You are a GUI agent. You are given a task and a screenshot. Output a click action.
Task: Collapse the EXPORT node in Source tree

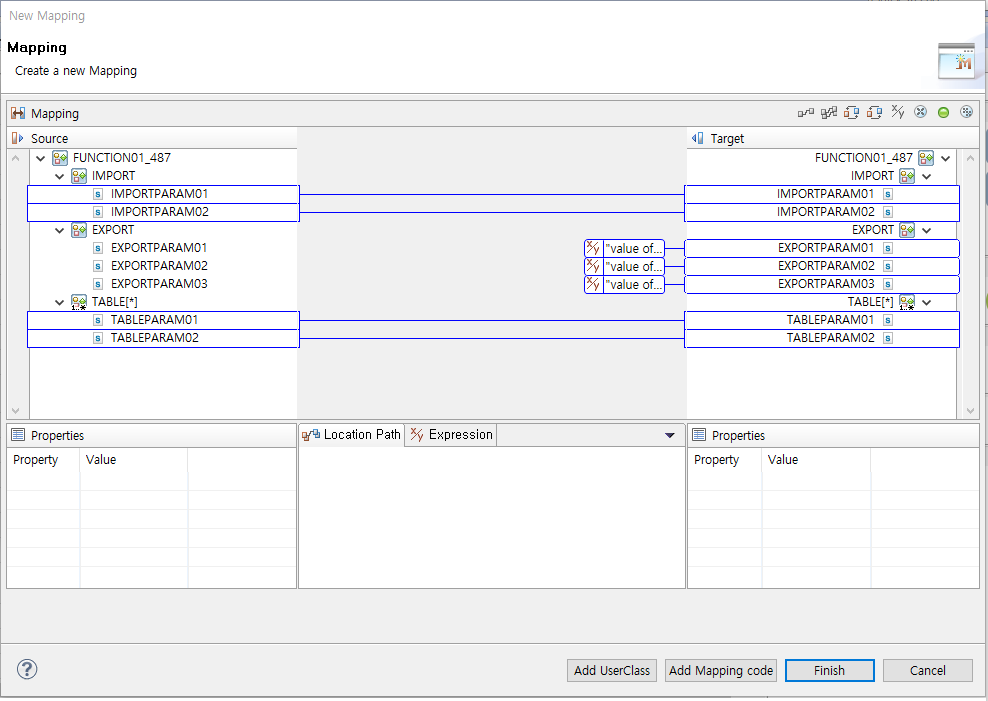(58, 229)
